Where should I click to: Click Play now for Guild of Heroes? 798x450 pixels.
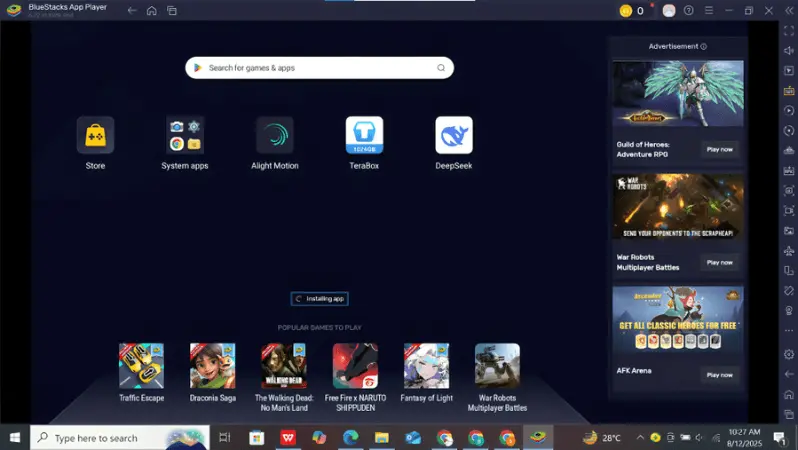click(x=720, y=149)
